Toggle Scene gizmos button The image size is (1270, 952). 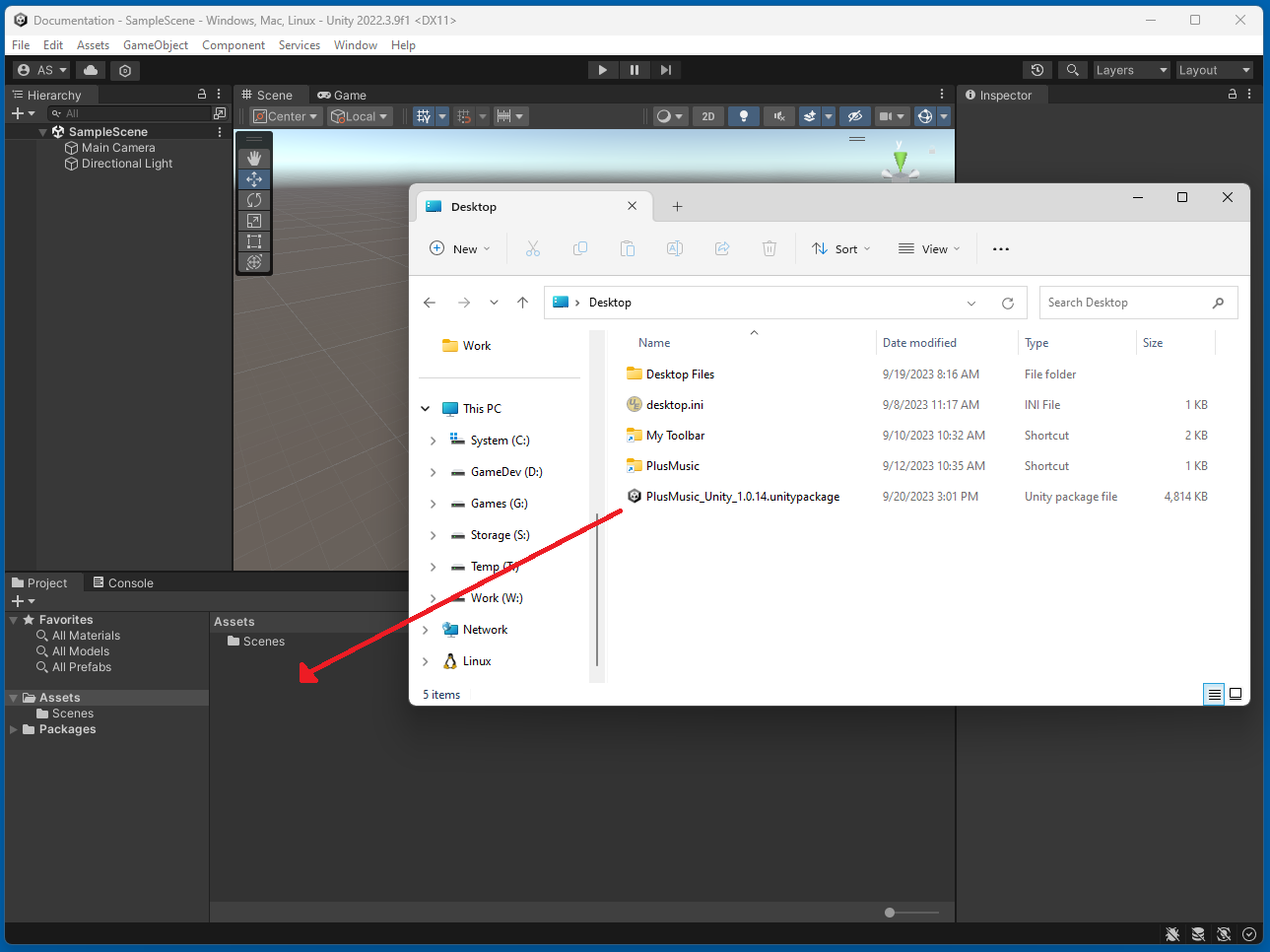tap(925, 116)
